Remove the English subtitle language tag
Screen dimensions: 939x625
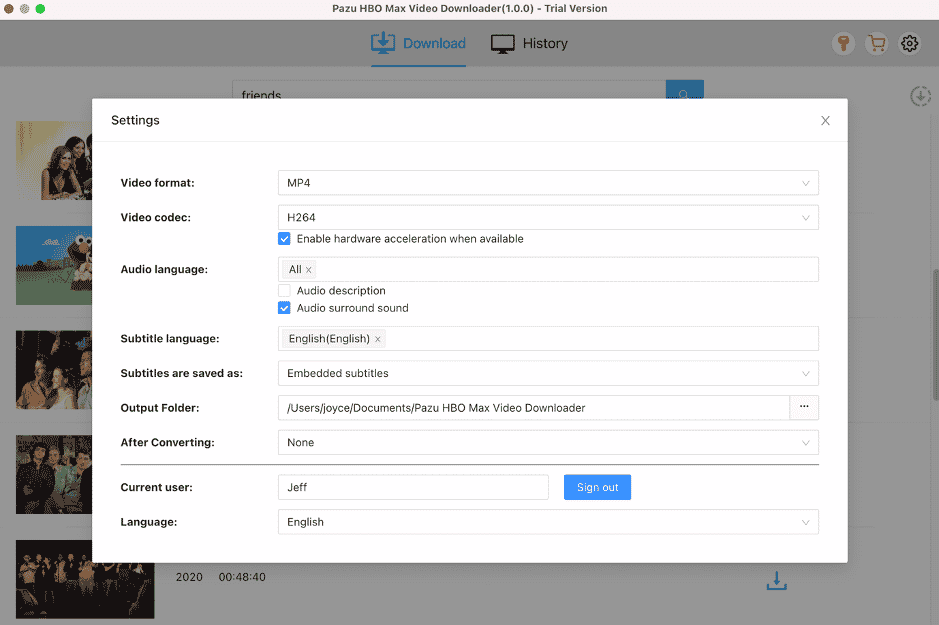(x=377, y=338)
